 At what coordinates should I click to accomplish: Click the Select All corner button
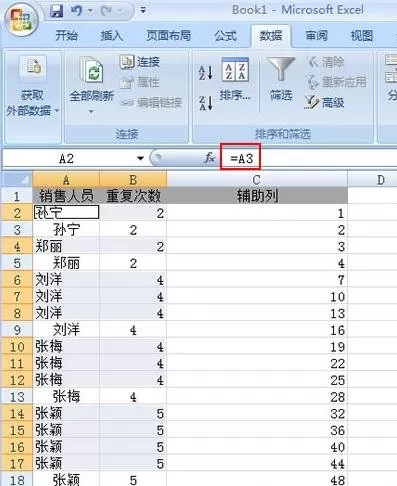pyautogui.click(x=17, y=179)
